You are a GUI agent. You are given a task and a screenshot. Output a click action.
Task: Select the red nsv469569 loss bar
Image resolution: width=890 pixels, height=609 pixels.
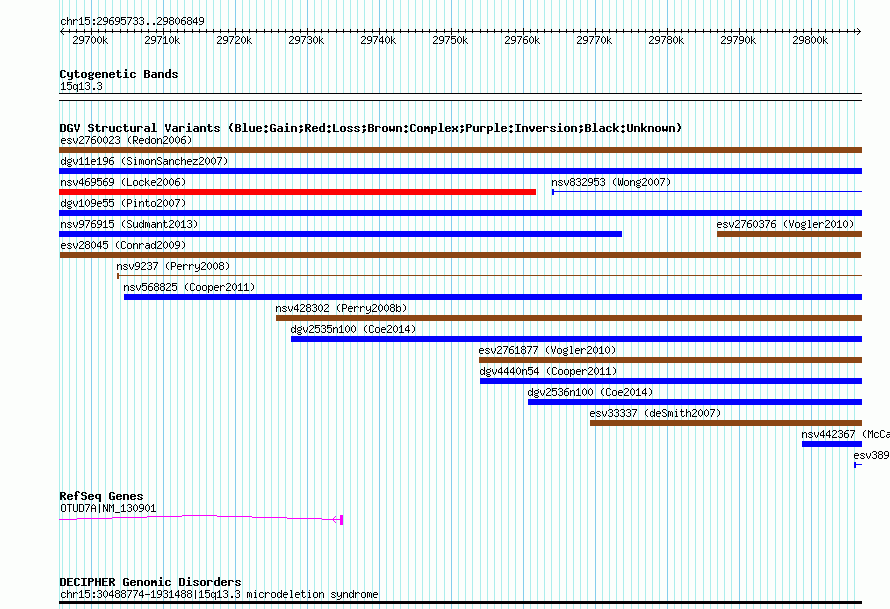click(x=297, y=192)
